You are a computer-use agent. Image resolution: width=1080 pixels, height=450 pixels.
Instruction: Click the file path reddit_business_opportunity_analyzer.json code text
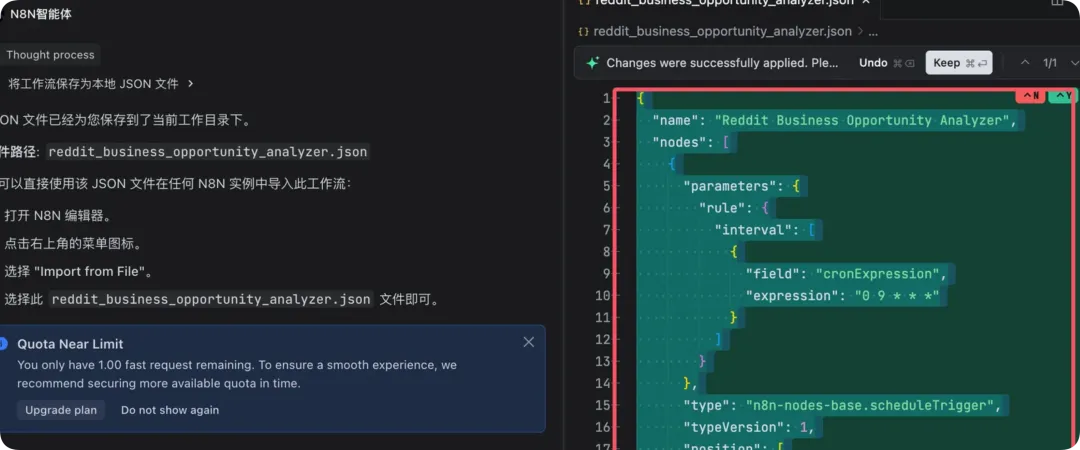[208, 152]
